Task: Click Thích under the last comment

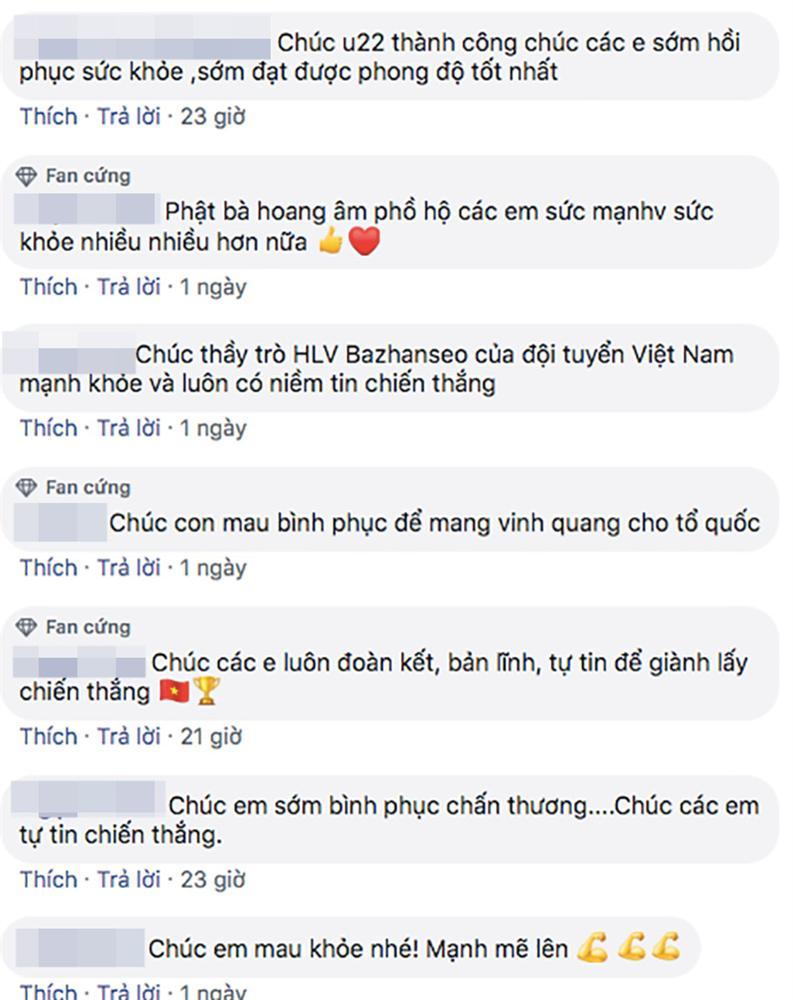Action: (x=47, y=990)
